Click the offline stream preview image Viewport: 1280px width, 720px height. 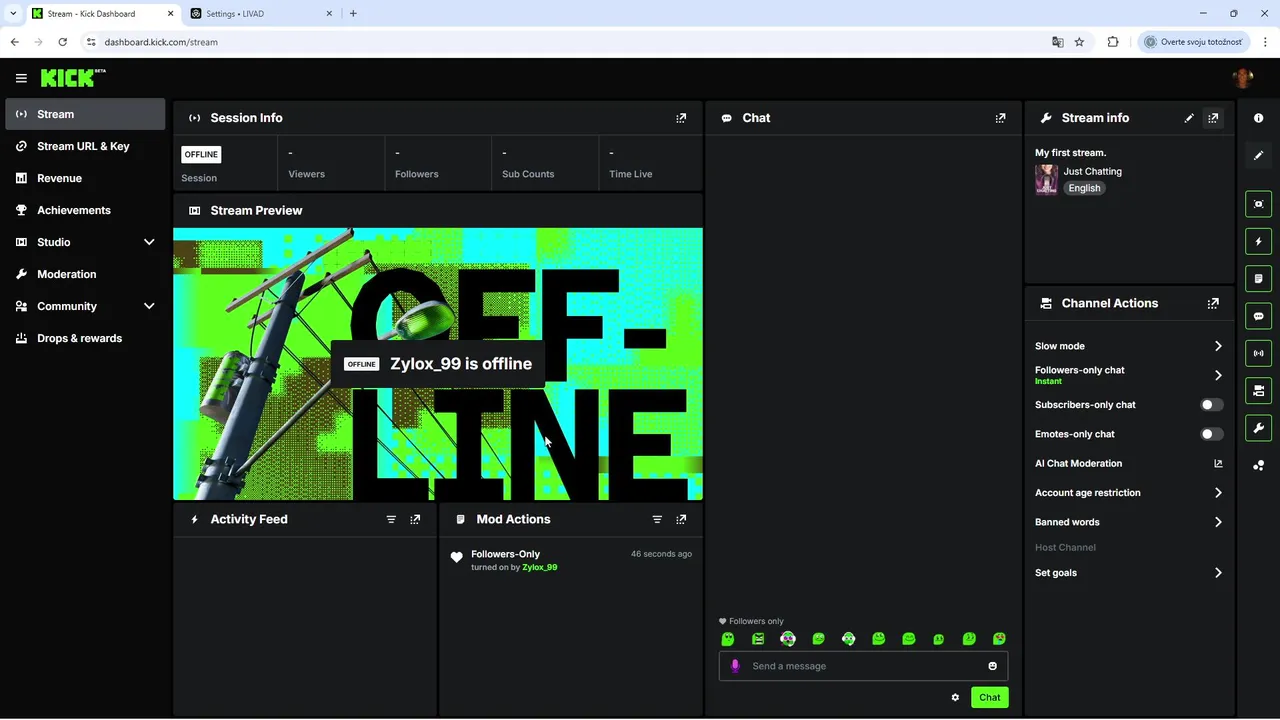pos(438,364)
